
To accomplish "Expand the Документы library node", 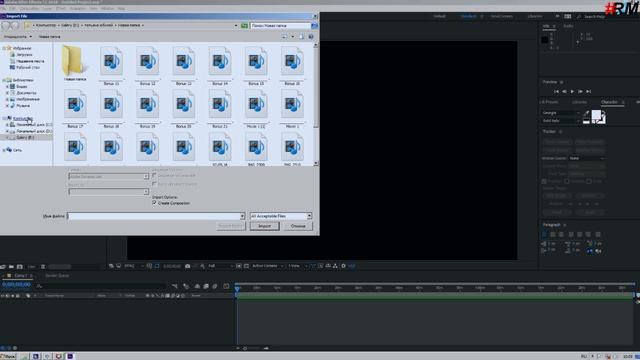I will pos(7,93).
